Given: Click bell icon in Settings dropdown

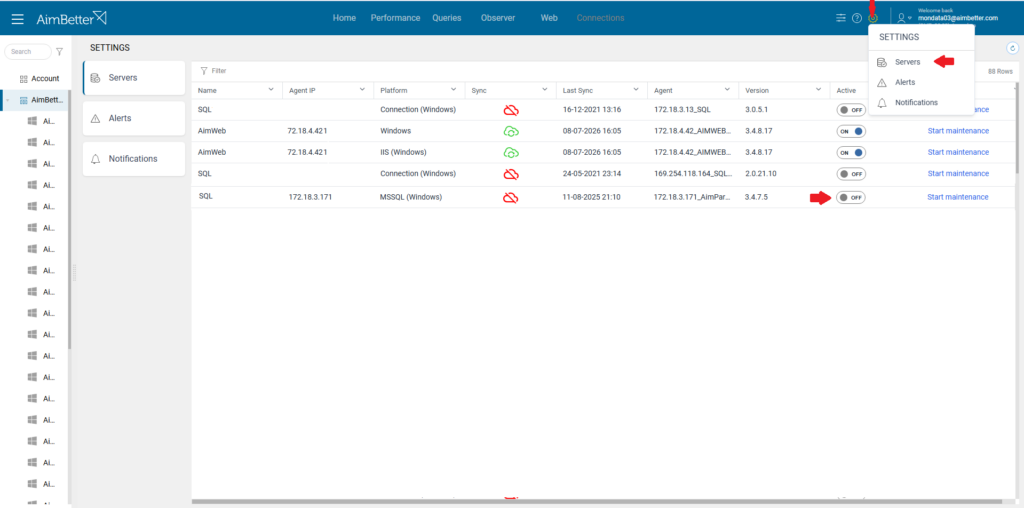Looking at the screenshot, I should point(882,103).
